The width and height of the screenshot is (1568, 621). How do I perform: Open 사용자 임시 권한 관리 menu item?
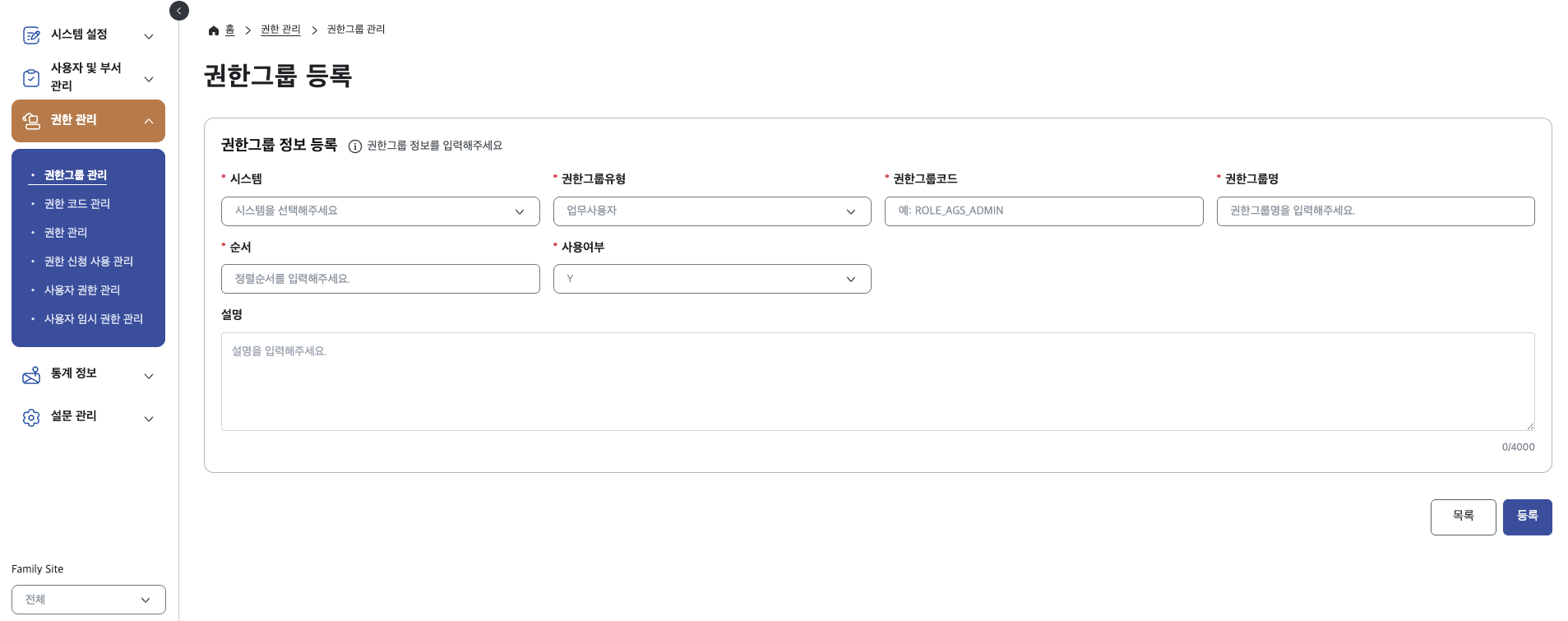(x=94, y=319)
